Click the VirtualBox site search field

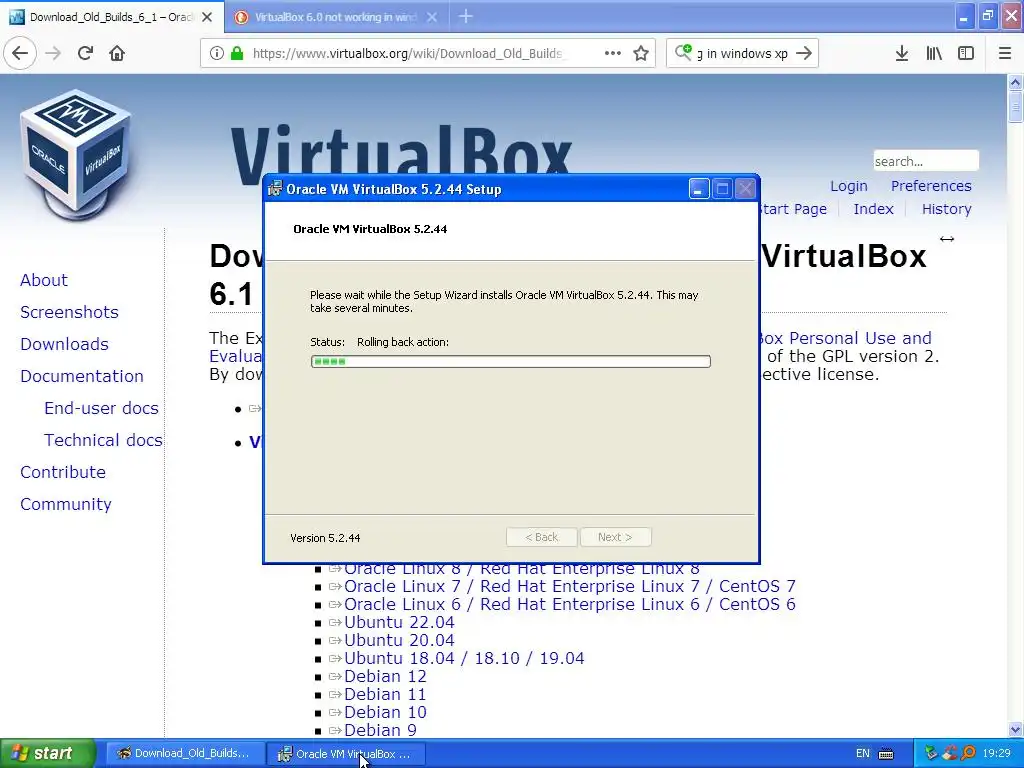926,161
